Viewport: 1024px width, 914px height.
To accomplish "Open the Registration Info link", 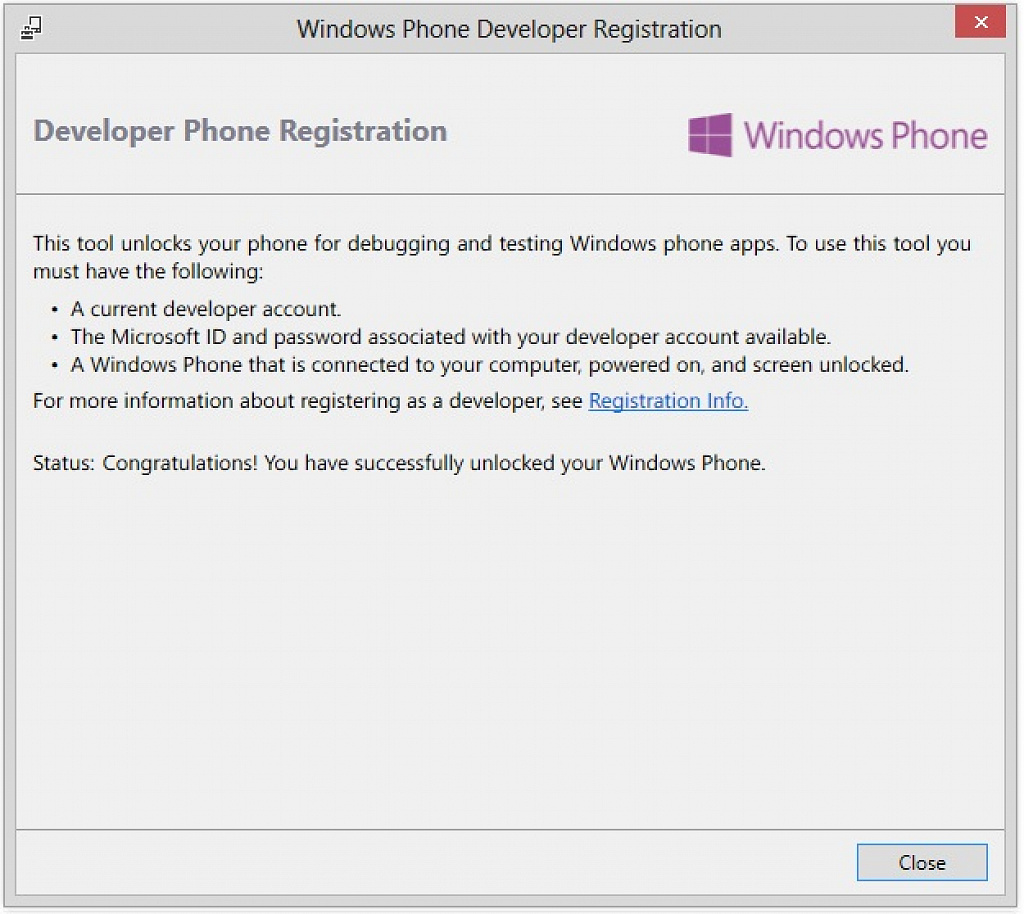I will click(668, 400).
